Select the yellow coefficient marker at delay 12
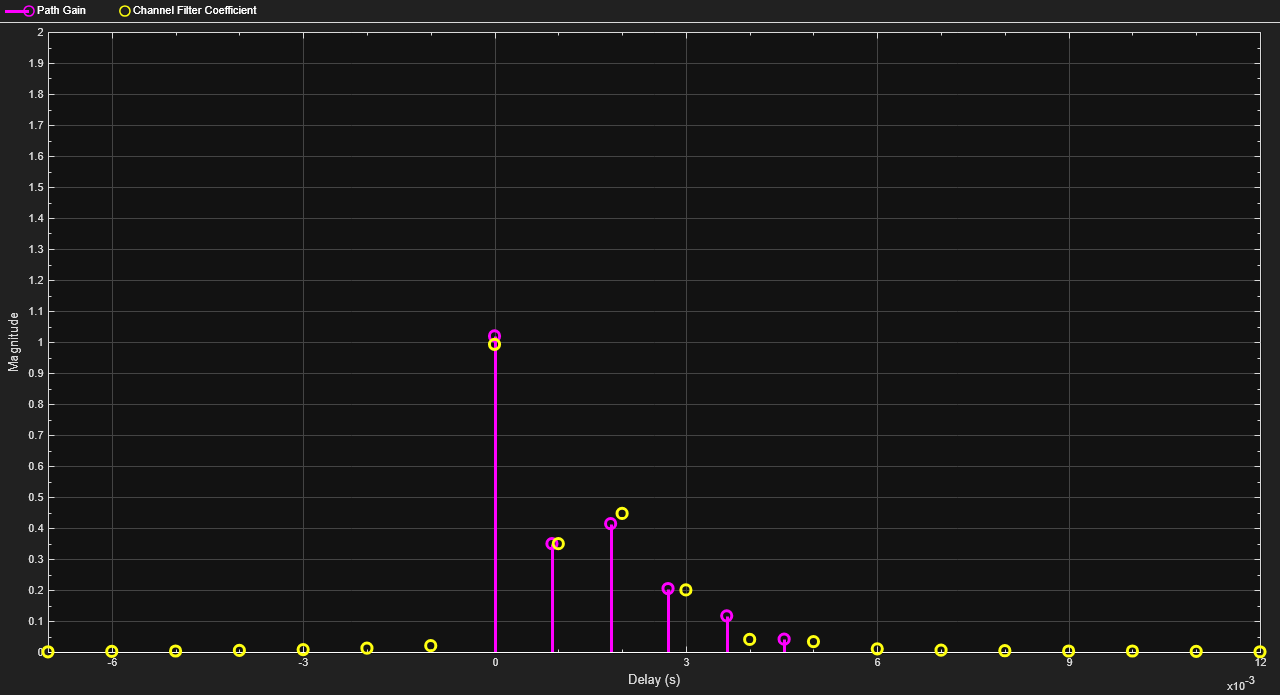 (1260, 652)
